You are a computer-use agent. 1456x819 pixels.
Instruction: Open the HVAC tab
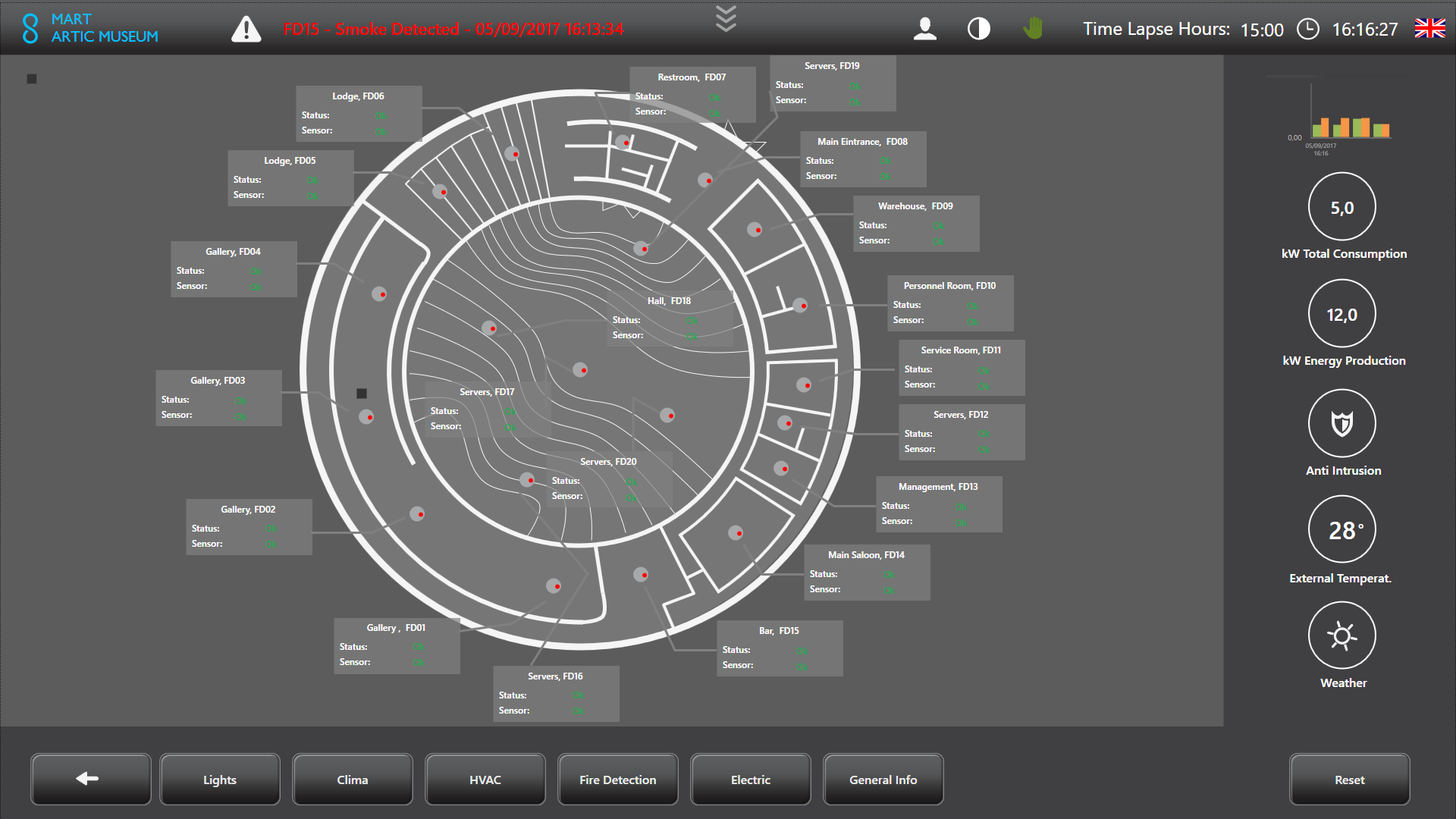tap(485, 779)
